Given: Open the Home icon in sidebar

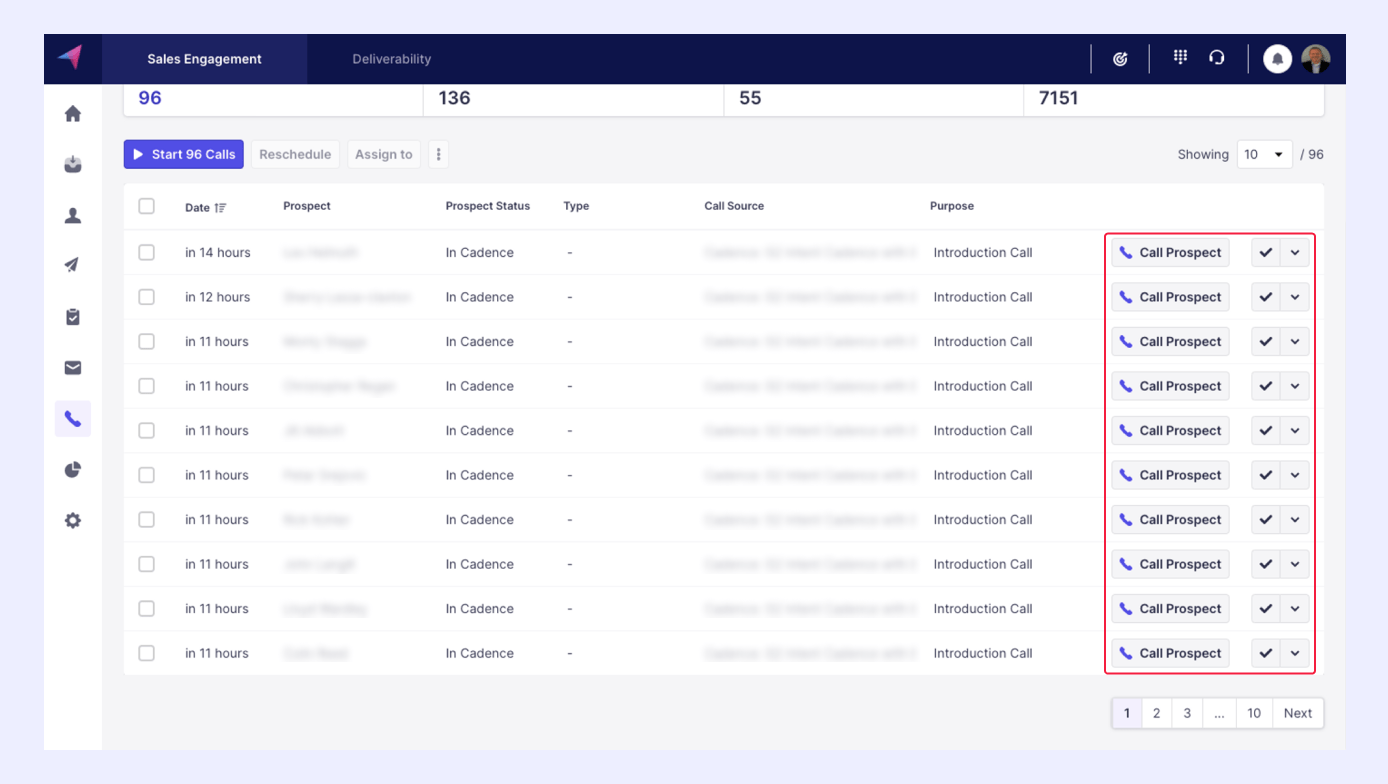Looking at the screenshot, I should [73, 114].
